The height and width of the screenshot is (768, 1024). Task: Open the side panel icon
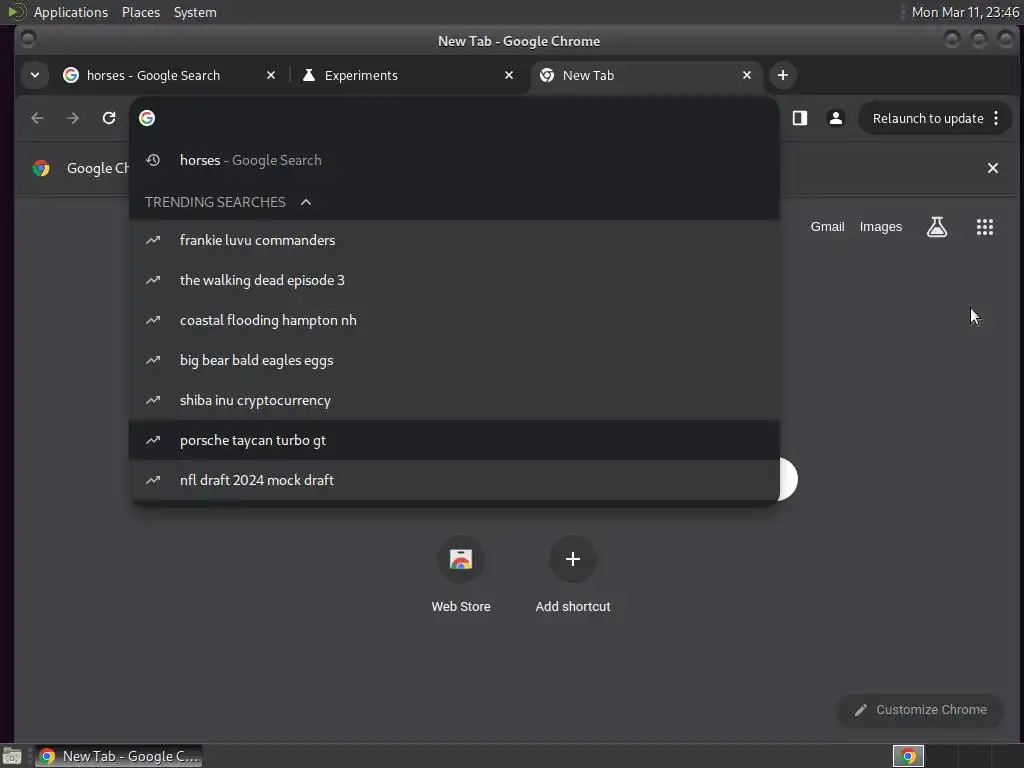click(800, 118)
